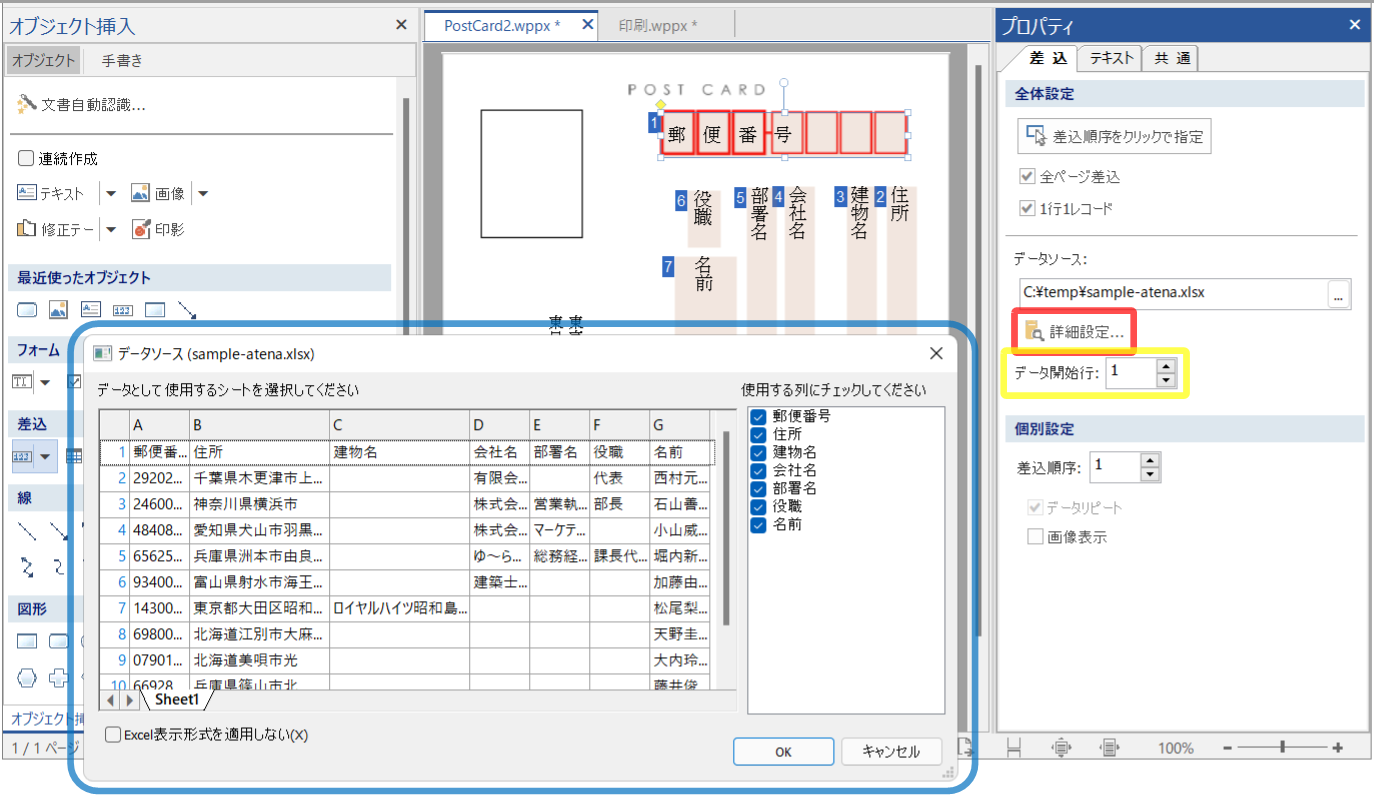The width and height of the screenshot is (1374, 799).
Task: Click the fit-width icon in status bar
Action: pyautogui.click(x=1014, y=747)
